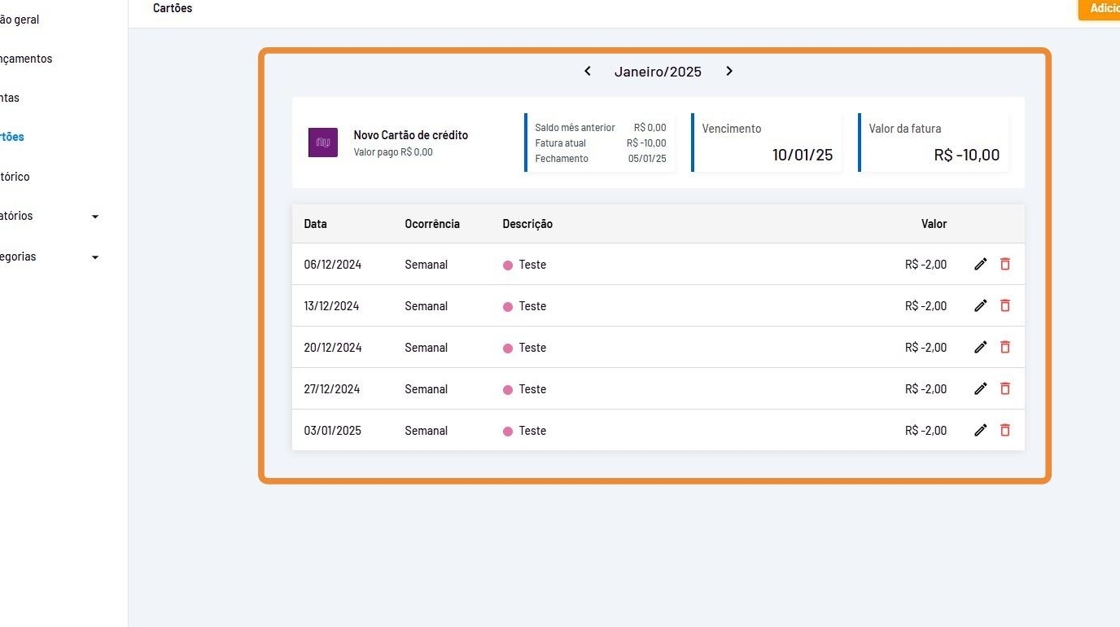Edit the 03/01/2025 transaction
Screen dimensions: 1120x627
pyautogui.click(x=980, y=430)
